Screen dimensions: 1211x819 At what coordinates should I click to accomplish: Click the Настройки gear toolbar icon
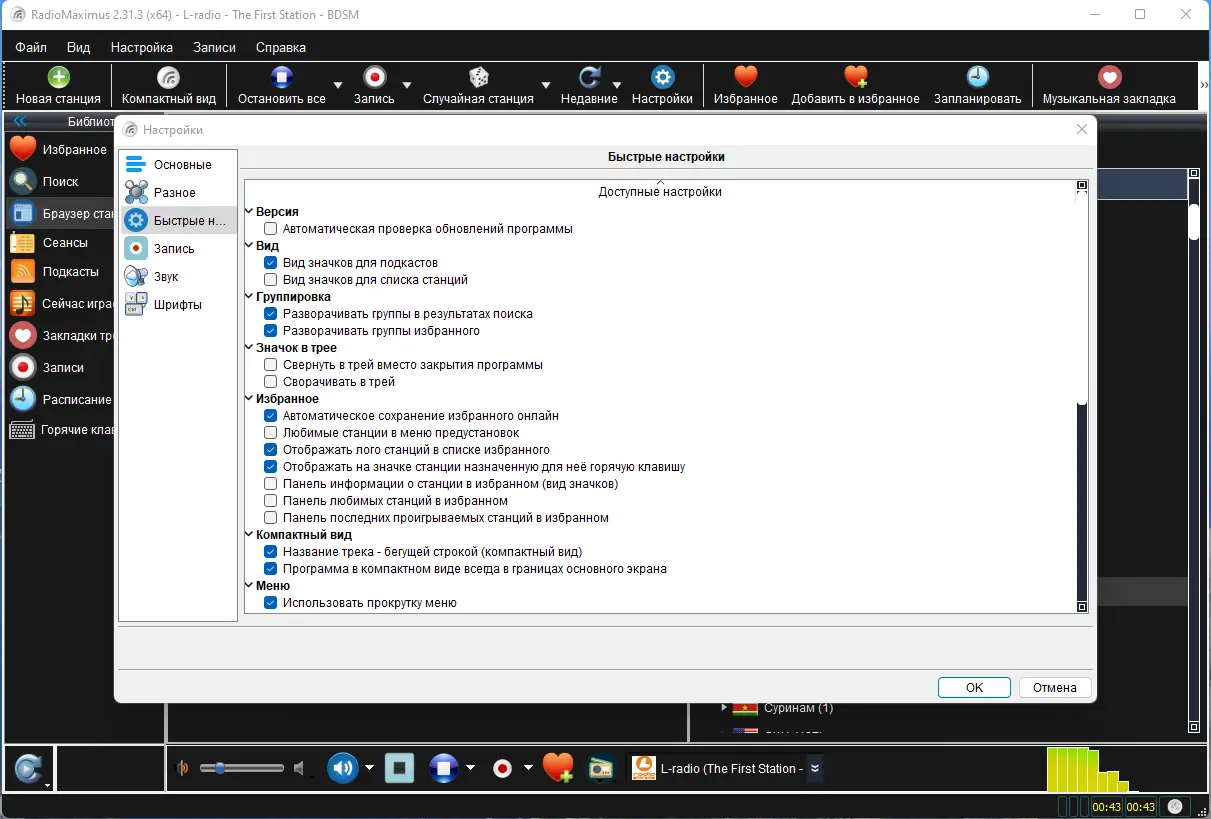662,78
